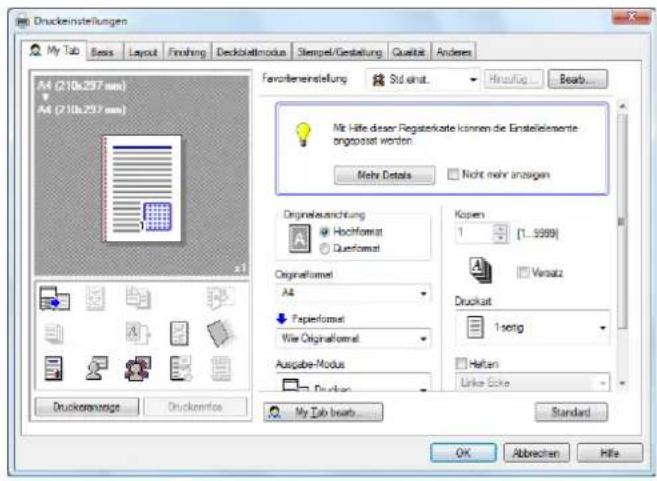Click the Bearb... button
The width and height of the screenshot is (657, 481).
577,79
